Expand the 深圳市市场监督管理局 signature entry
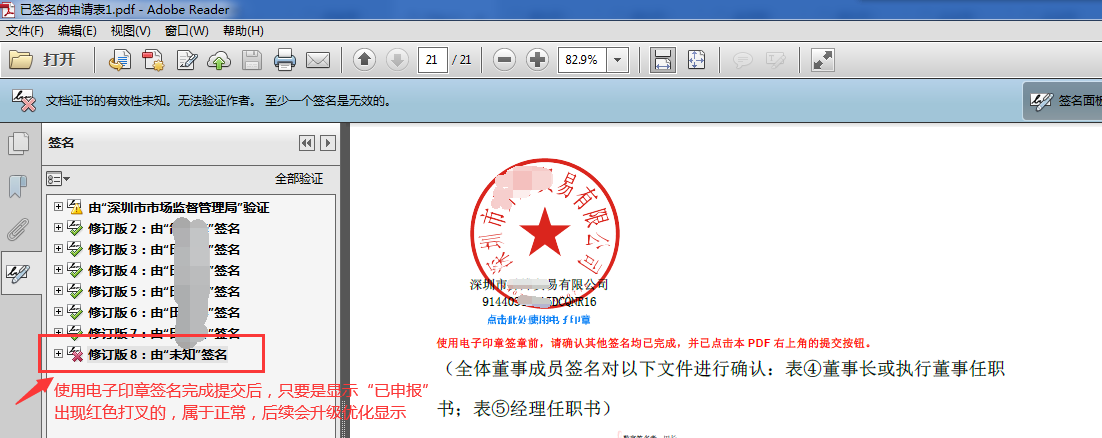This screenshot has width=1102, height=438. click(58, 207)
